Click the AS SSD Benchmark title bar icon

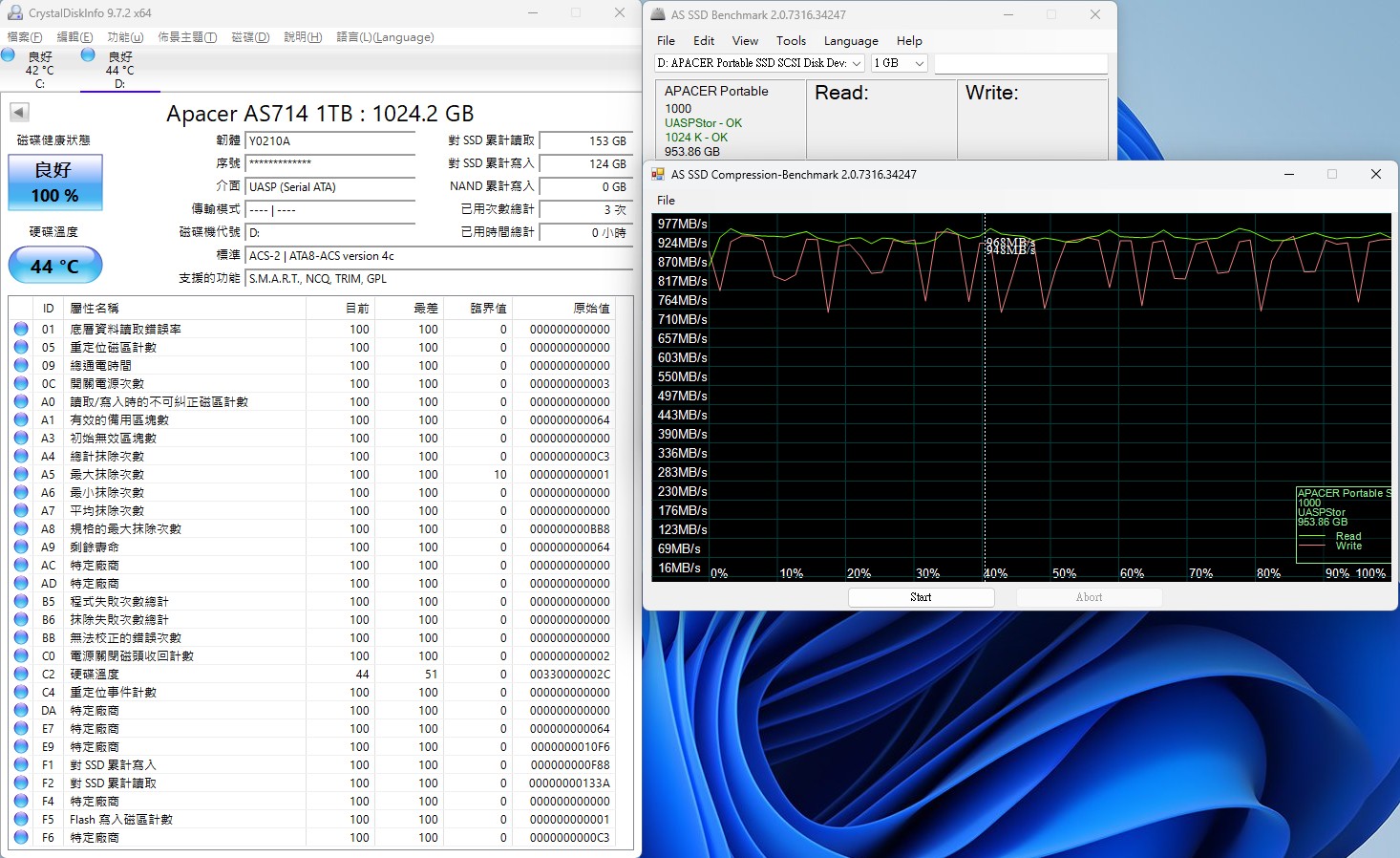[x=658, y=14]
